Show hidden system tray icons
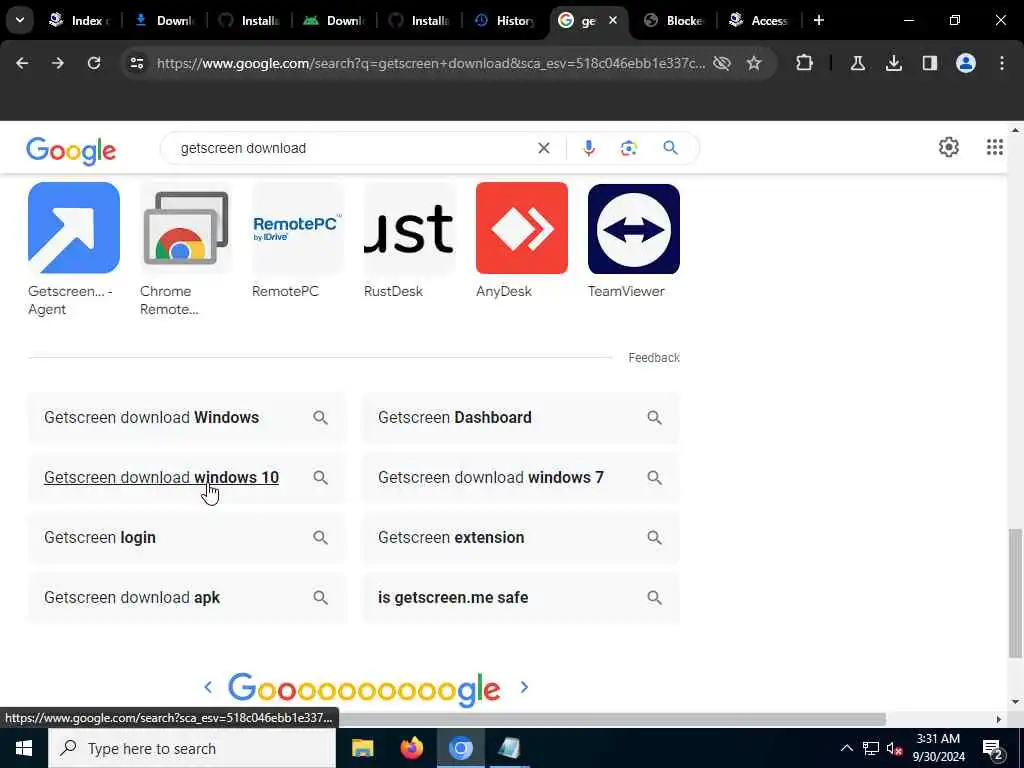Viewport: 1024px width, 768px height. coord(846,748)
